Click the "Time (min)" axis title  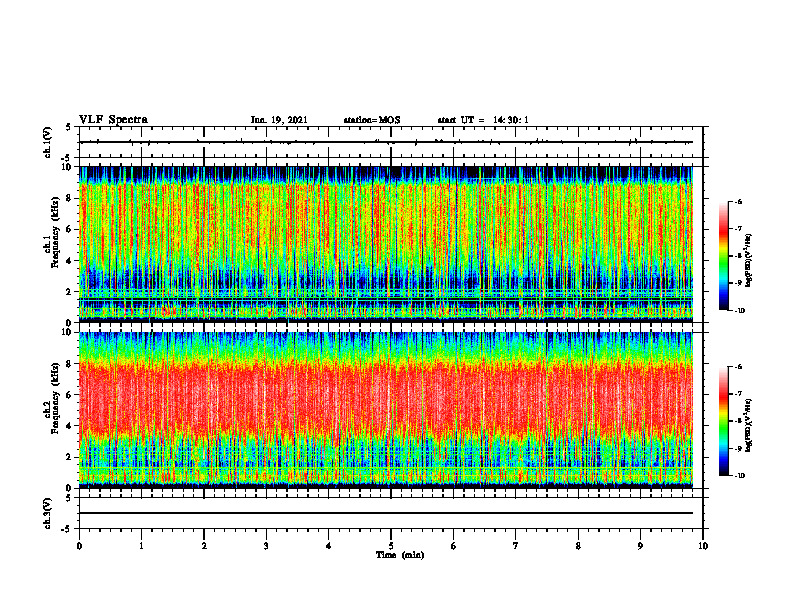400,555
